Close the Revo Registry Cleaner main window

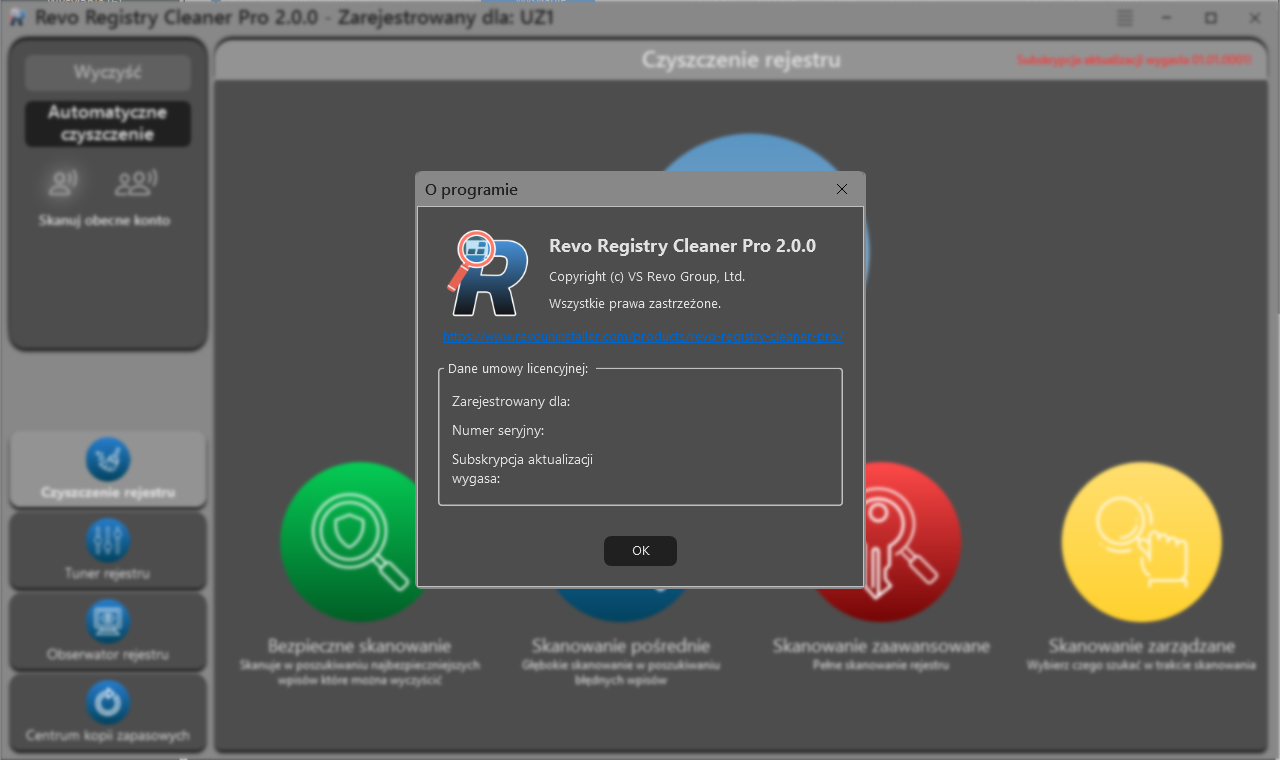click(x=1254, y=18)
